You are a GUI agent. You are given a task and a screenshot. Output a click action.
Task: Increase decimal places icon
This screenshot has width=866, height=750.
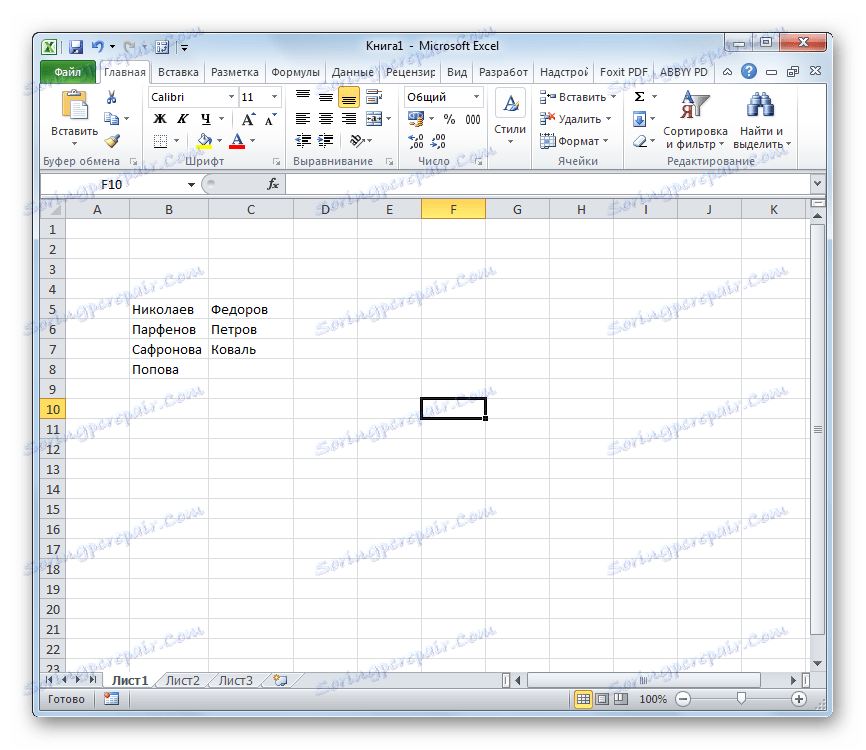pyautogui.click(x=415, y=141)
